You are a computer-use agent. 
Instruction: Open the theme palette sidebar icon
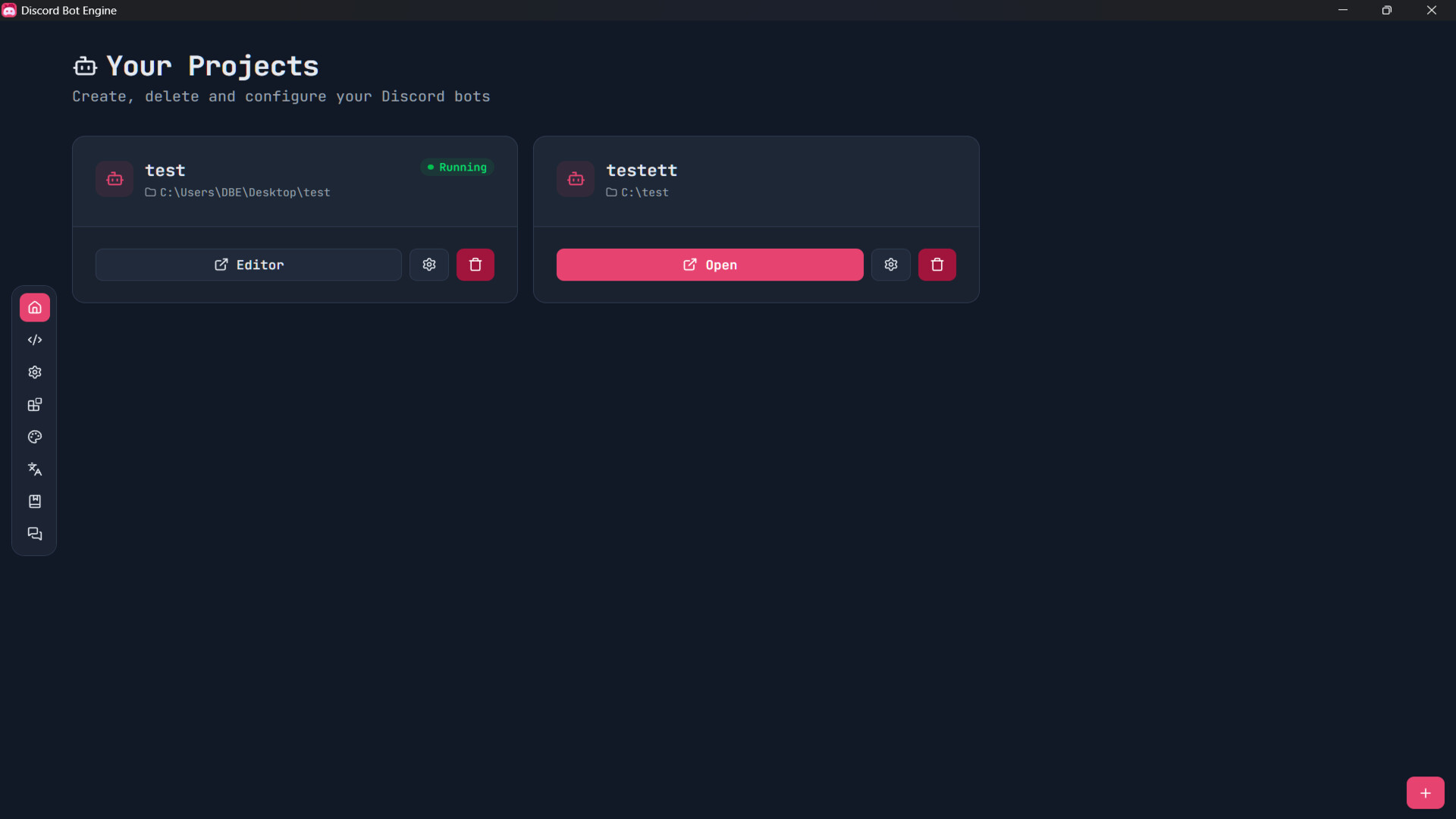pyautogui.click(x=35, y=437)
